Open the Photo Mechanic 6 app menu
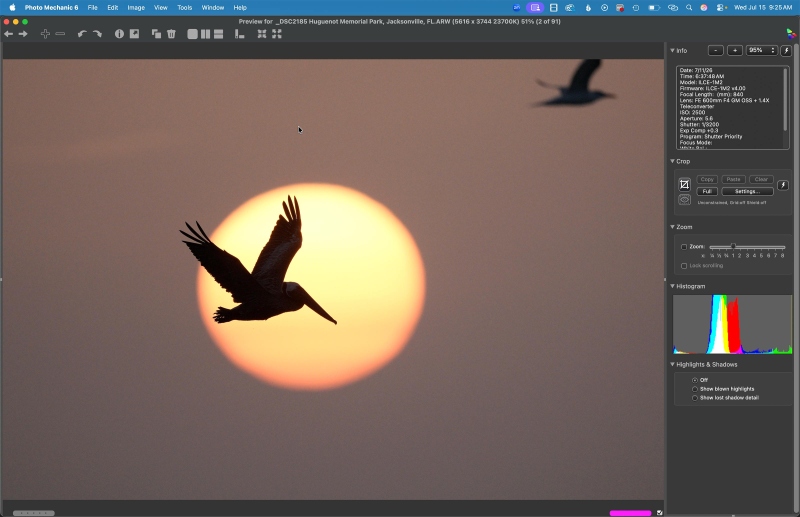 click(x=52, y=8)
